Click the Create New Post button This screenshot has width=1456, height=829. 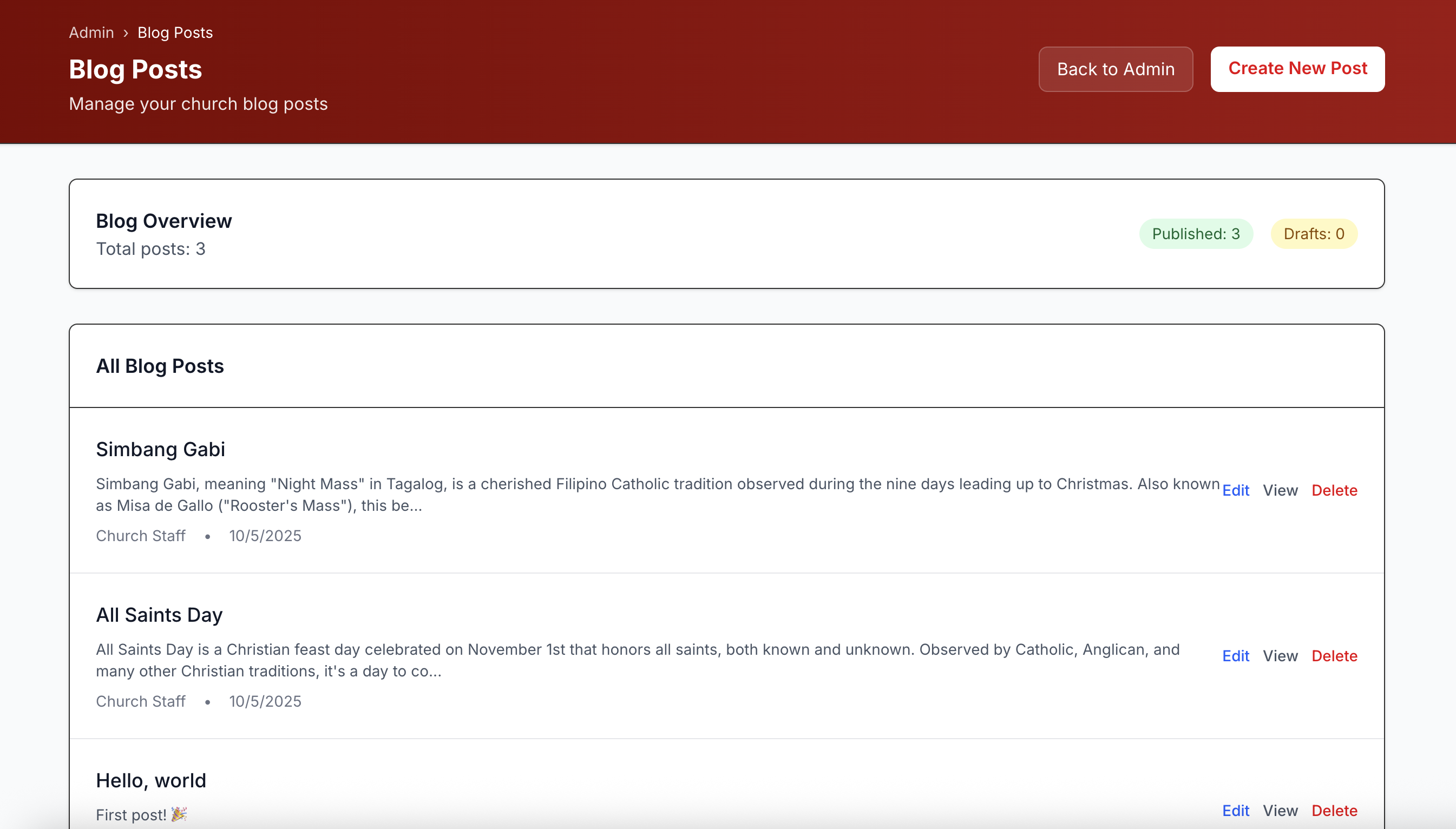(1297, 69)
